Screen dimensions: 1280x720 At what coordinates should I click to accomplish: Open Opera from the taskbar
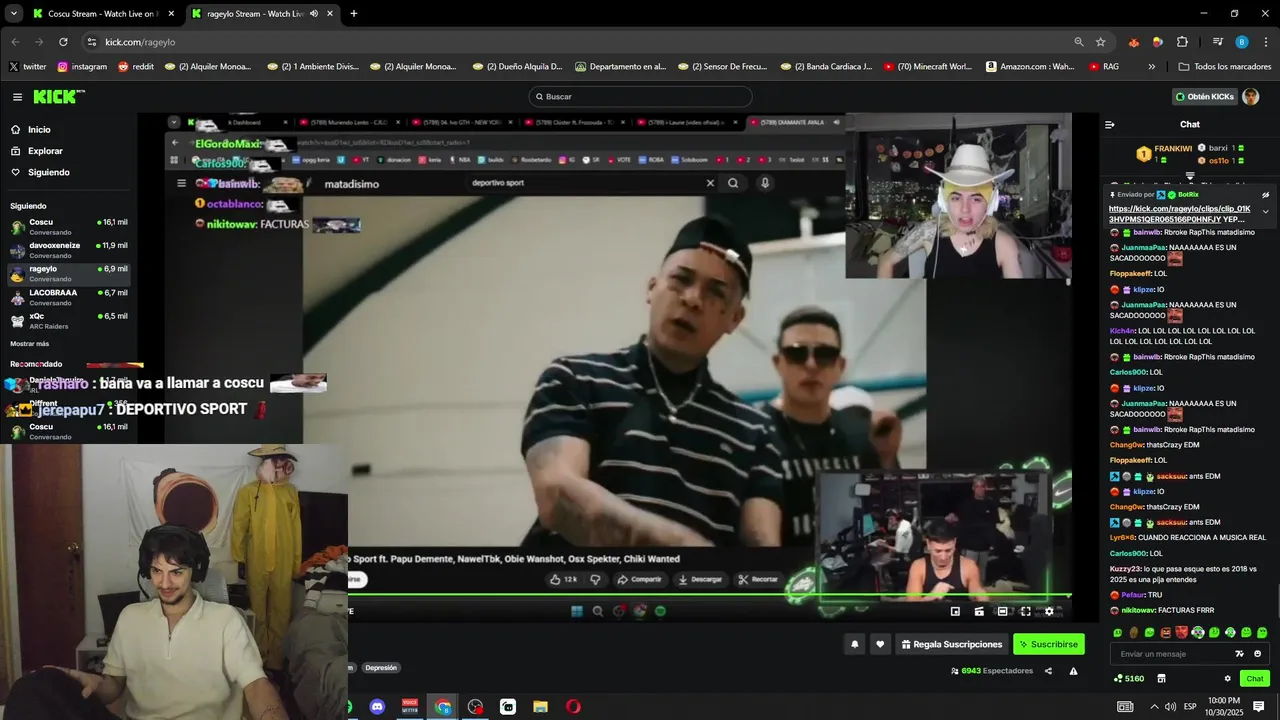573,707
